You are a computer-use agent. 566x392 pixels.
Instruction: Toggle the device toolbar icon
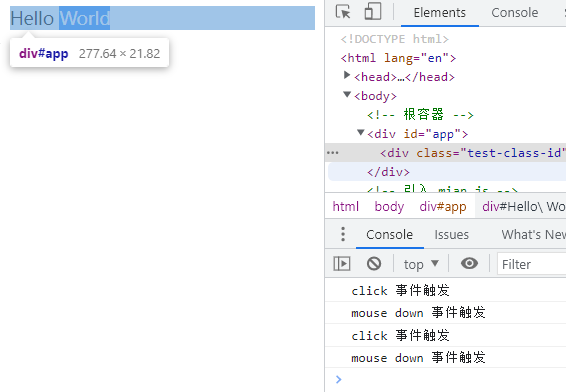[x=373, y=12]
